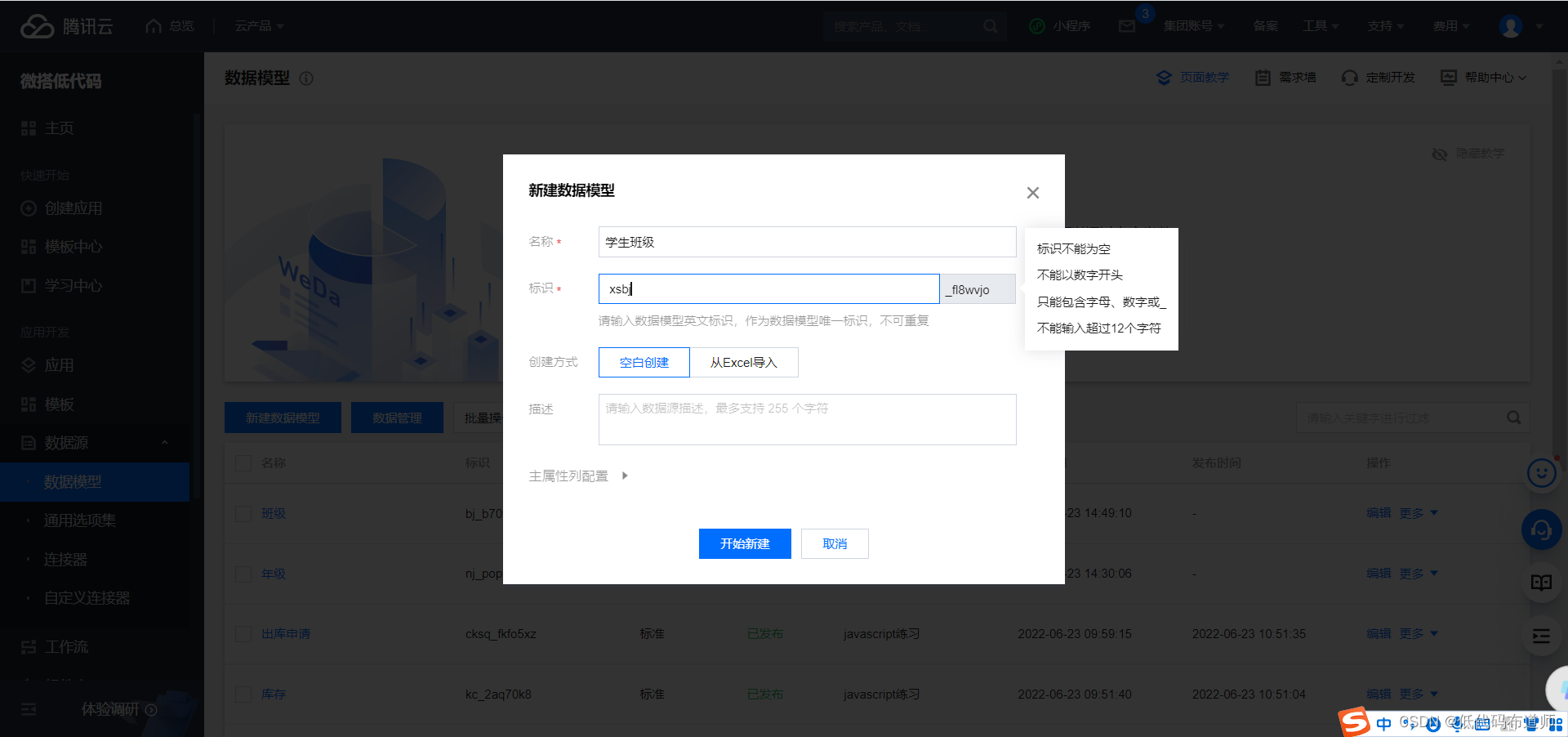Tick the checkbox for 库存 row

click(243, 694)
